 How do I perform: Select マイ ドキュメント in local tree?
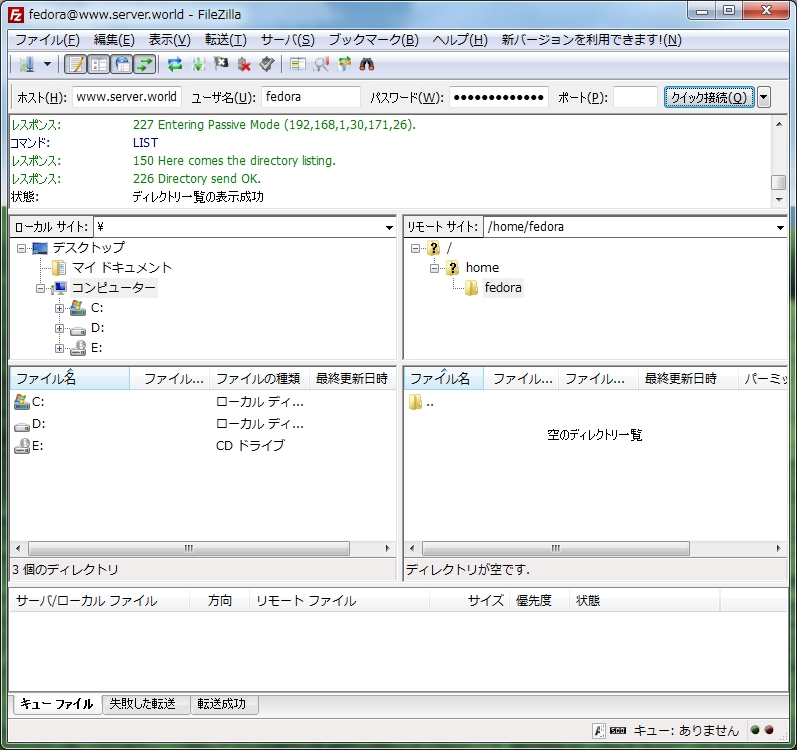(121, 268)
